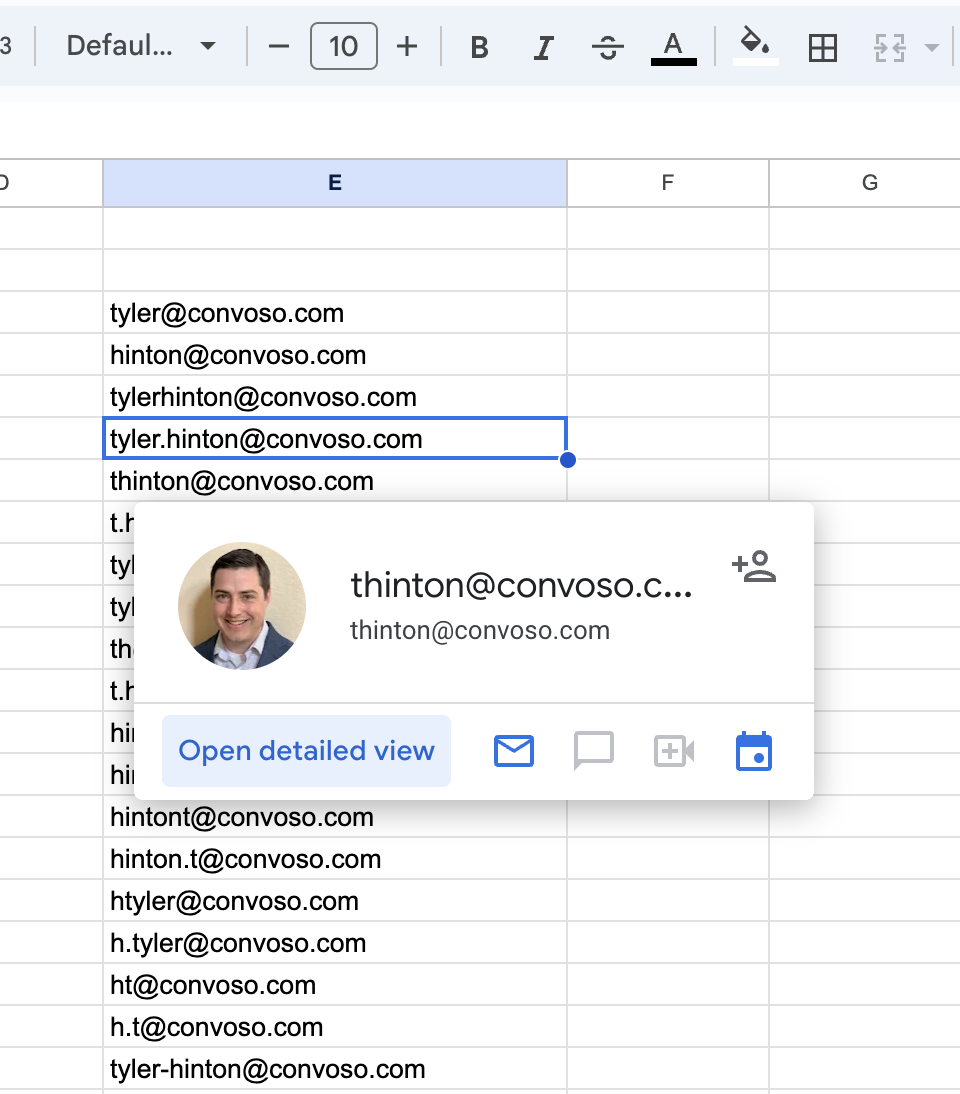Select cell htyler@convoso.com
This screenshot has height=1094, width=960.
(335, 900)
